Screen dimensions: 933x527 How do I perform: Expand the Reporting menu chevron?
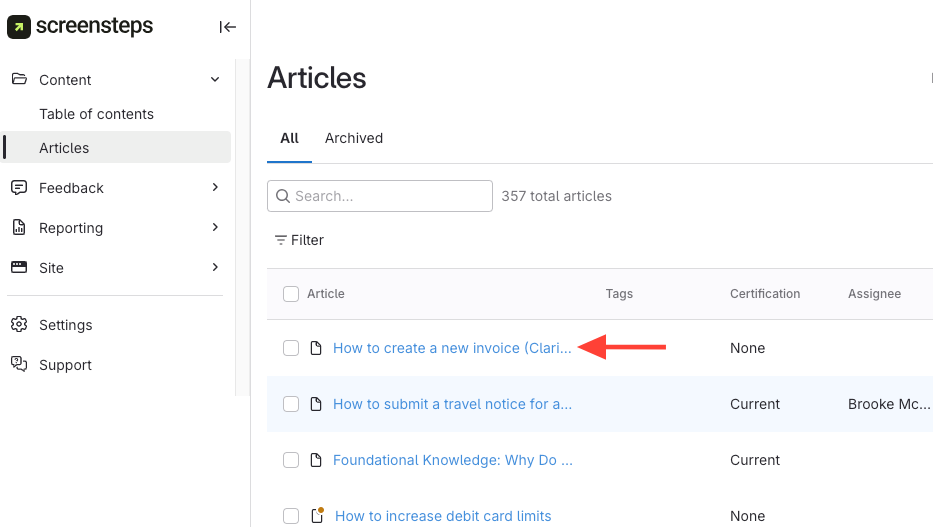click(215, 228)
